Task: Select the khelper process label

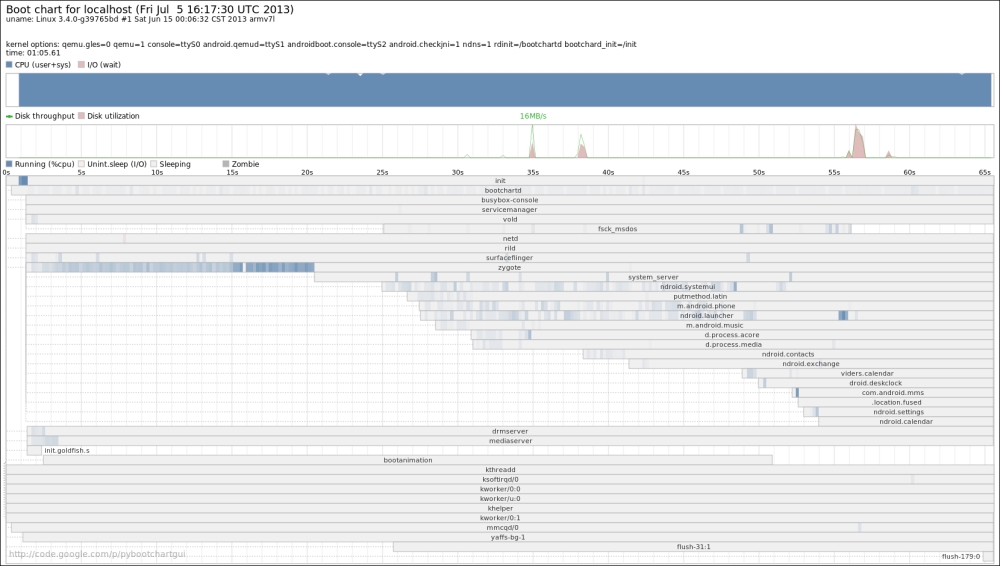Action: pos(500,508)
